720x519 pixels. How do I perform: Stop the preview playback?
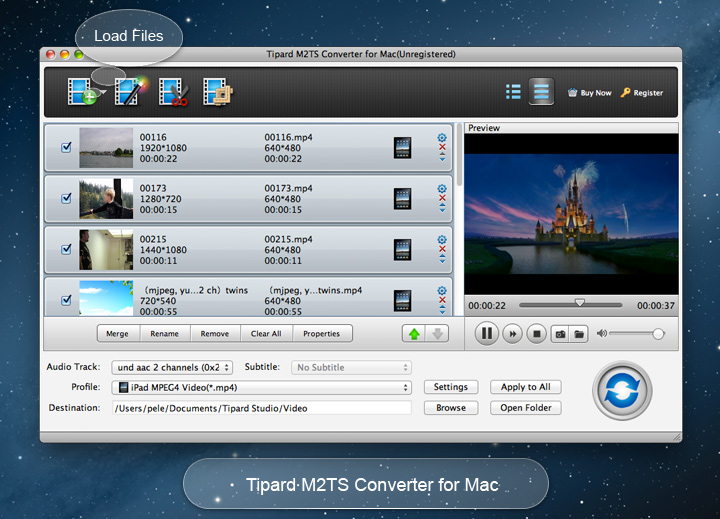[536, 334]
